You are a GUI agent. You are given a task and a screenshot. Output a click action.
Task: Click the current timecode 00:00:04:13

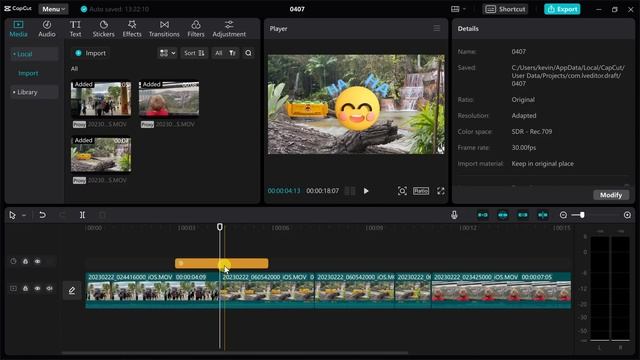[284, 191]
